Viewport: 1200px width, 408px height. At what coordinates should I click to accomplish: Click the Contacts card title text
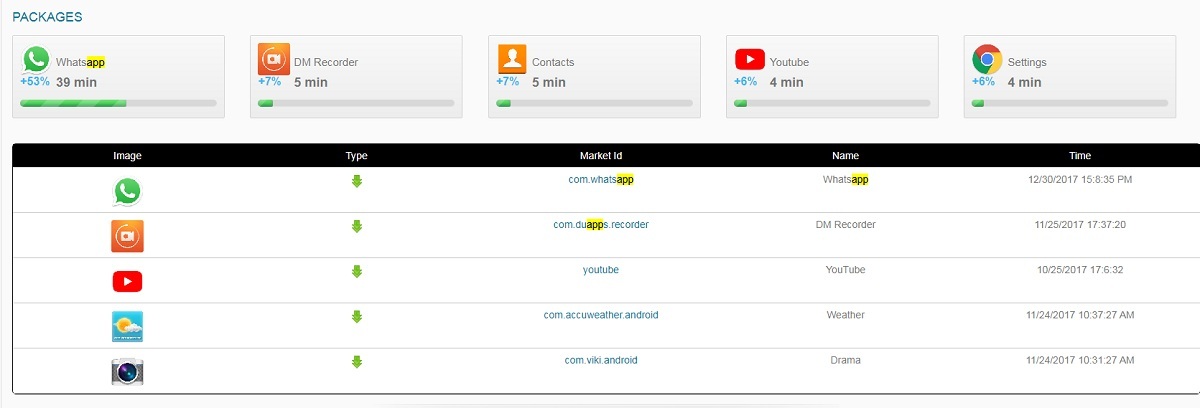(553, 62)
